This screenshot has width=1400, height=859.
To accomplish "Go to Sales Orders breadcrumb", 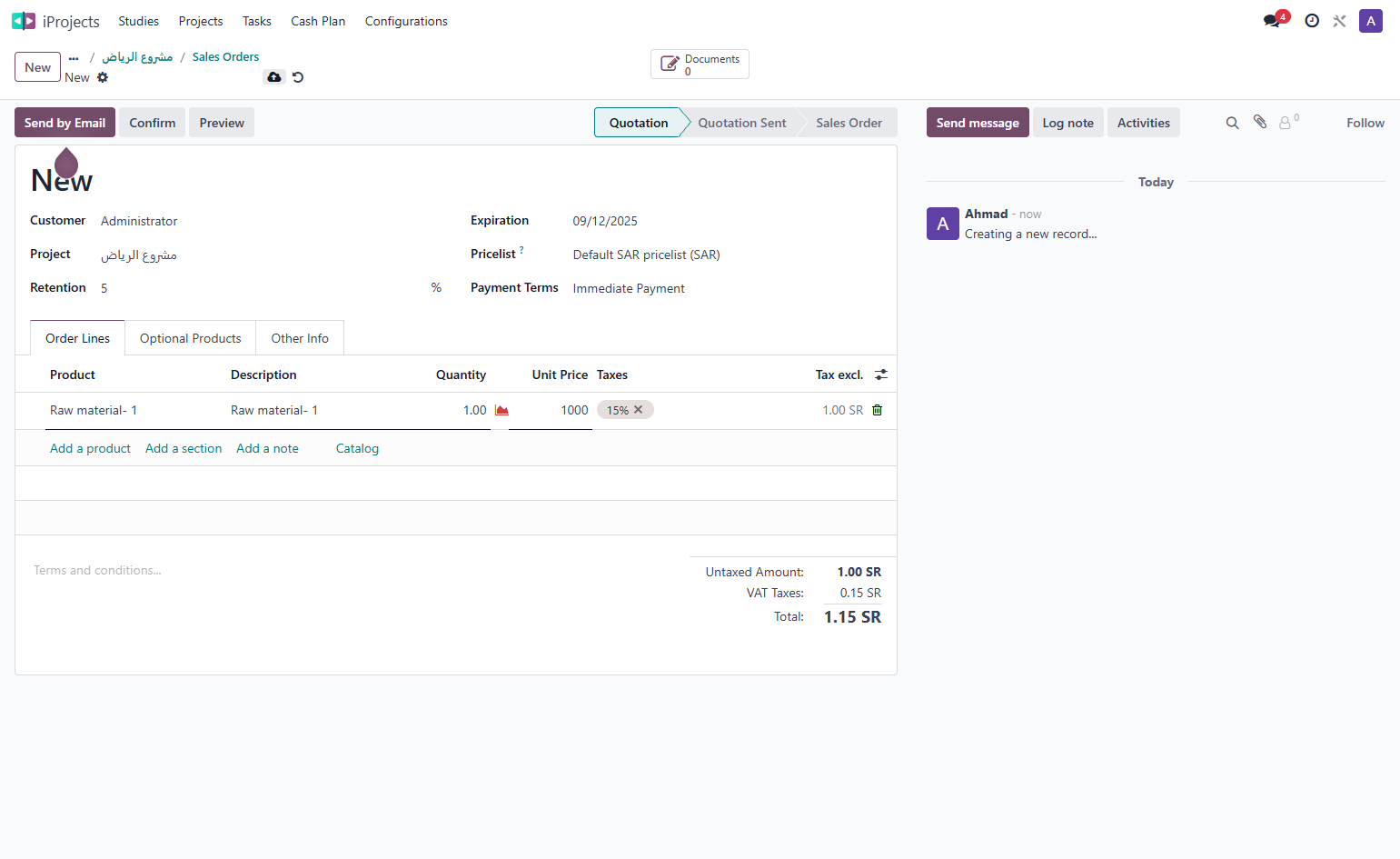I will 225,56.
